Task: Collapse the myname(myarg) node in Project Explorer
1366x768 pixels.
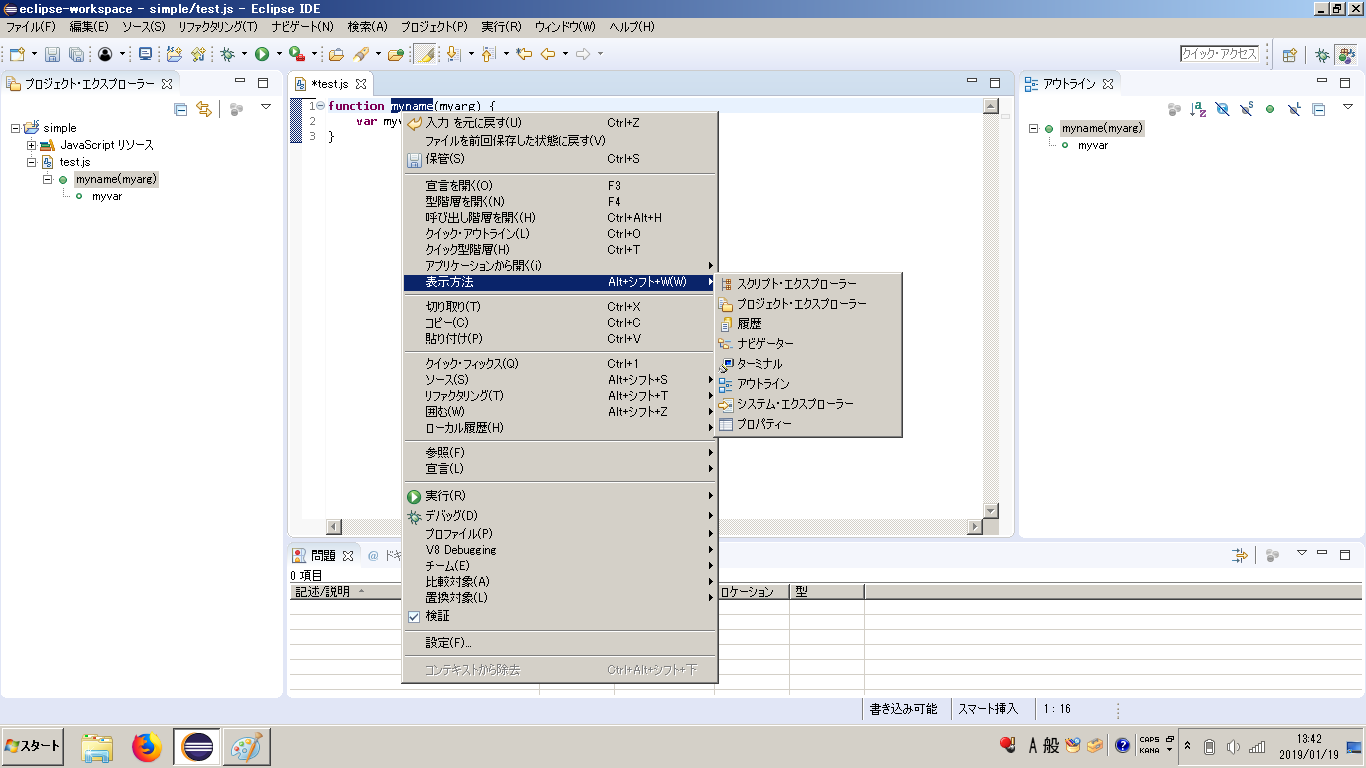Action: 47,179
